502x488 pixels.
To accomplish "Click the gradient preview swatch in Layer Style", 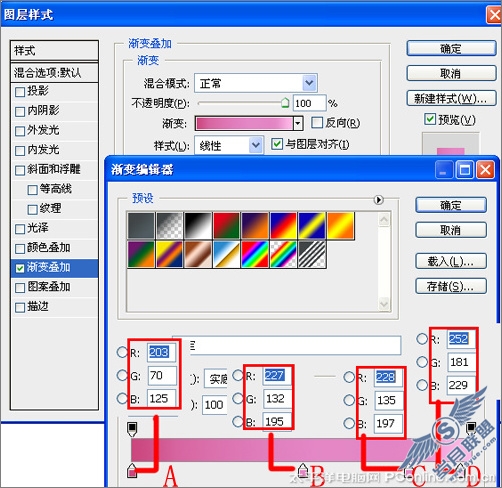I will [x=244, y=123].
